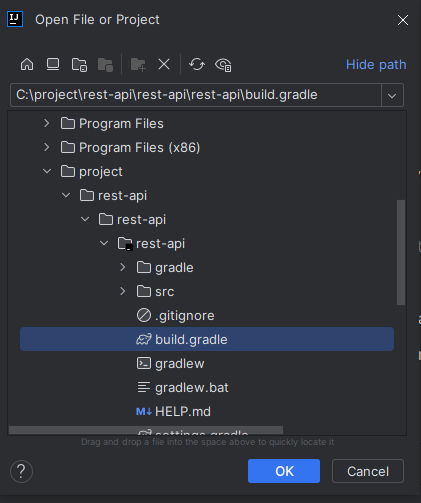421x503 pixels.
Task: Click the terminal icon beside gradlew
Action: point(144,363)
